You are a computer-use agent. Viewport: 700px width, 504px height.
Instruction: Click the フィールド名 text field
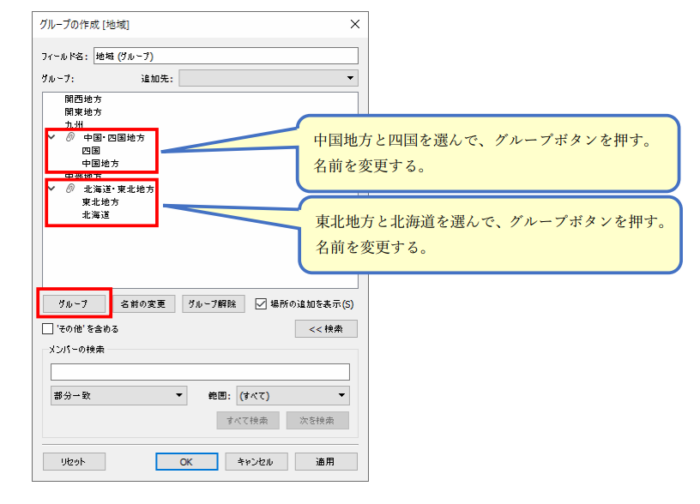pyautogui.click(x=226, y=56)
